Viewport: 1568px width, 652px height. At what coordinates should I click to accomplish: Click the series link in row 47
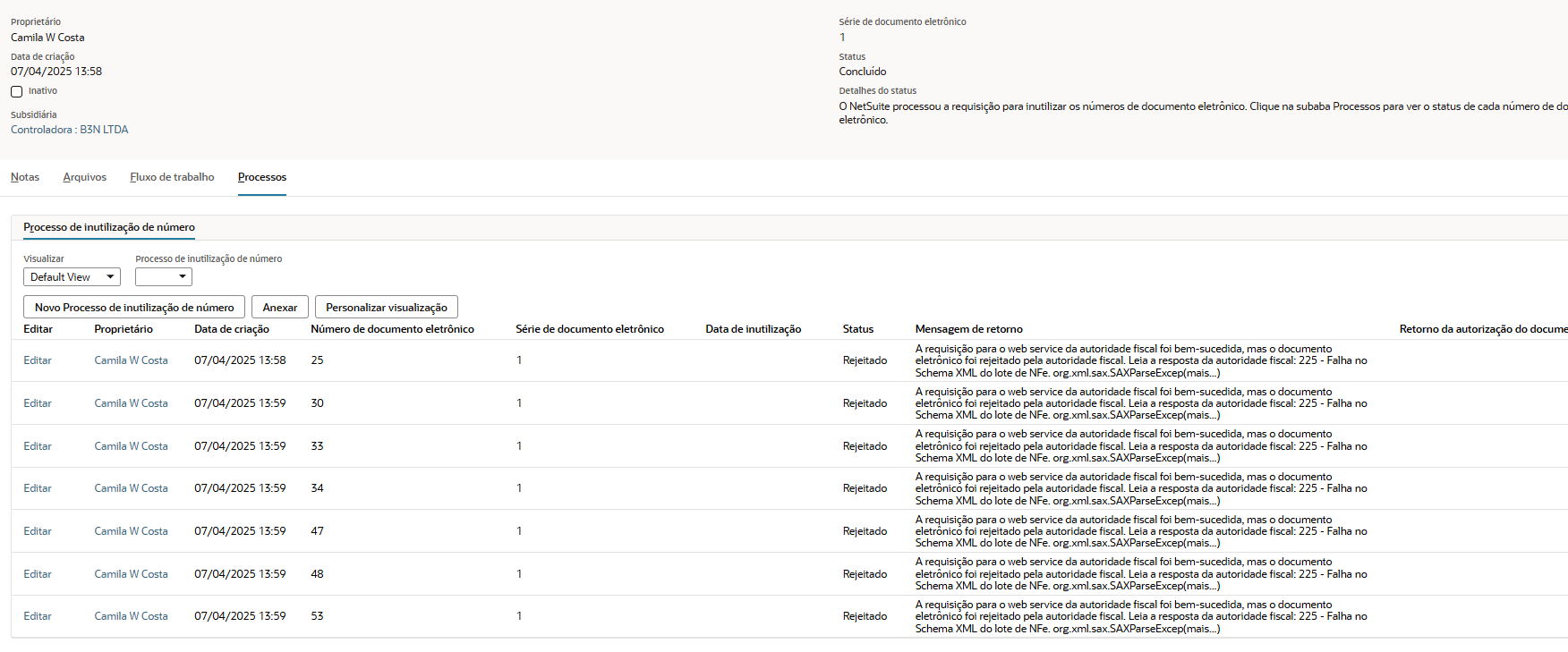[x=519, y=531]
